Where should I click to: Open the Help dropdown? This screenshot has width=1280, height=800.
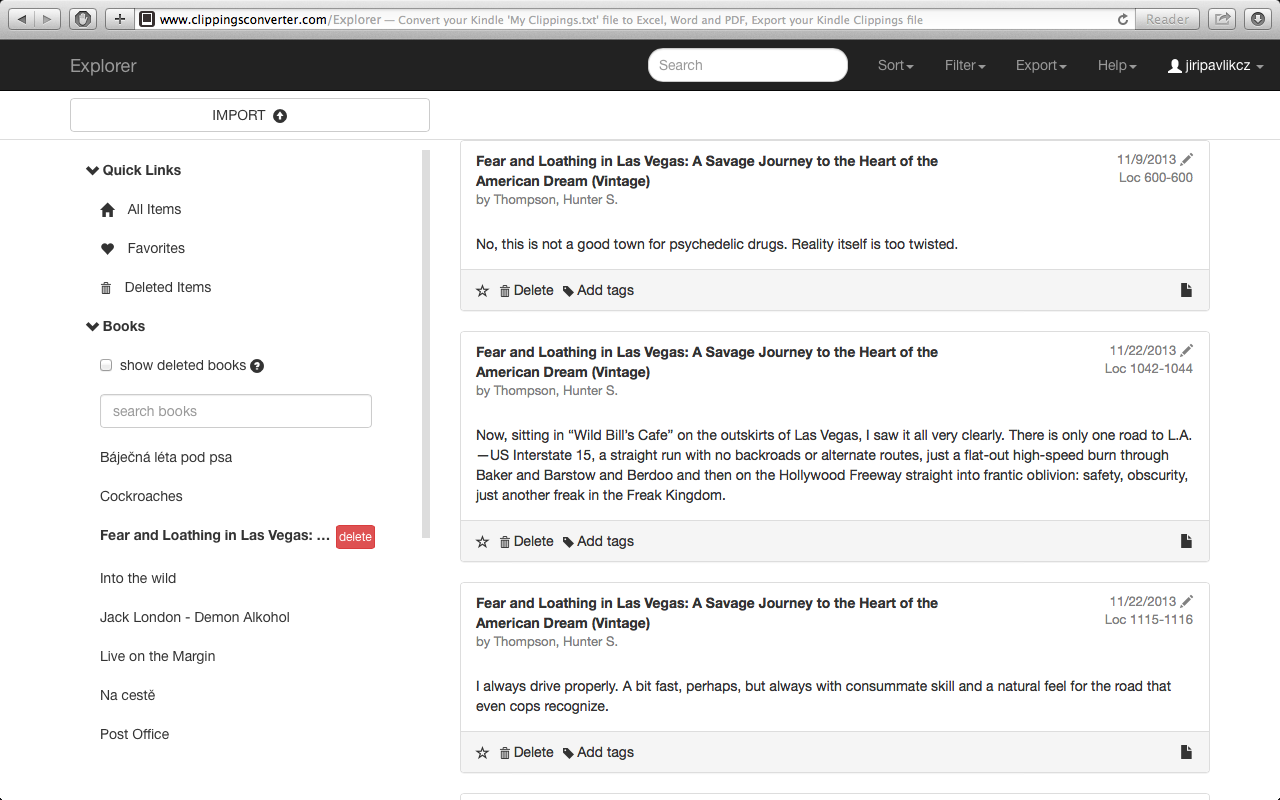[1117, 65]
